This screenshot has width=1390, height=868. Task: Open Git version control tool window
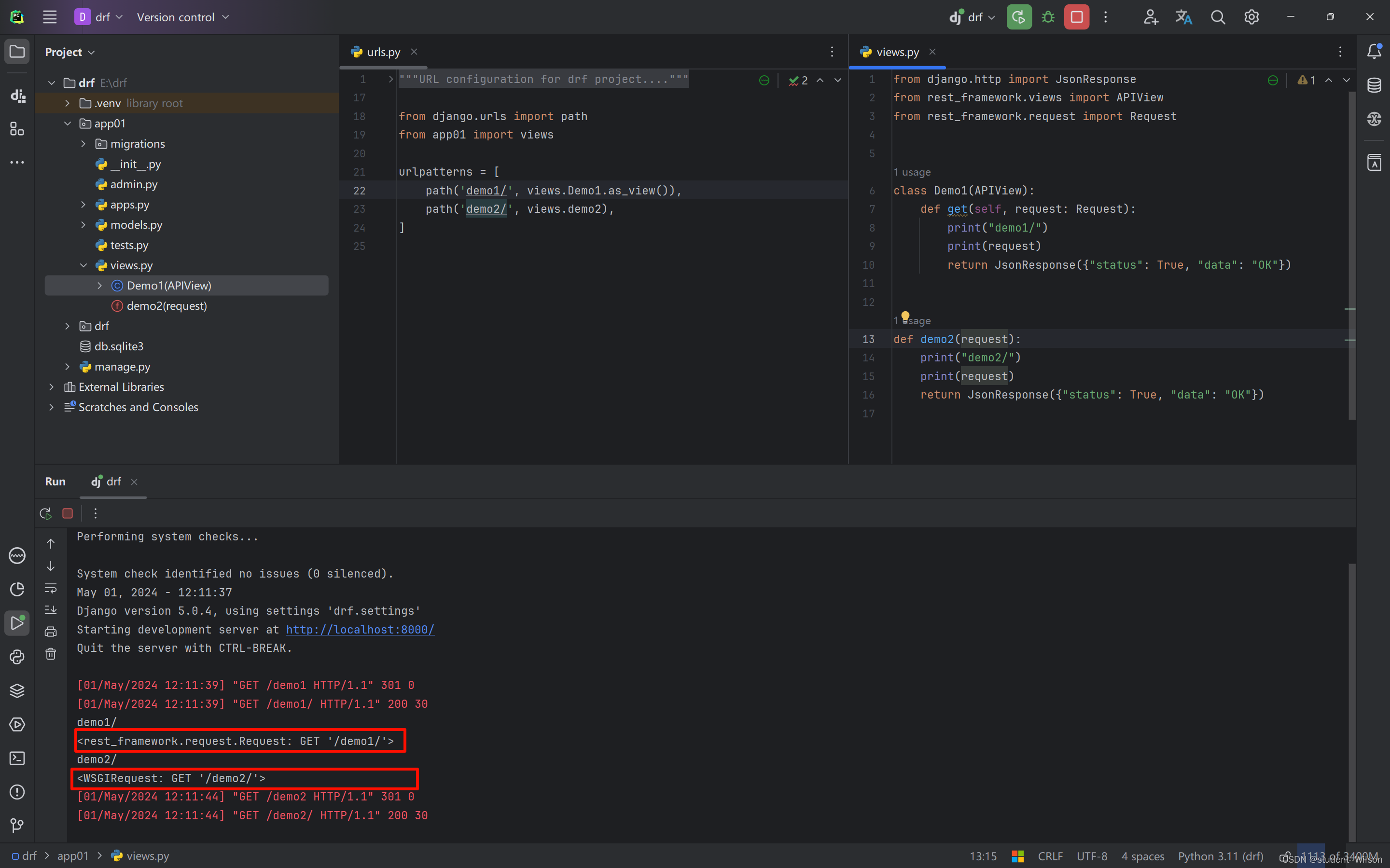click(17, 826)
